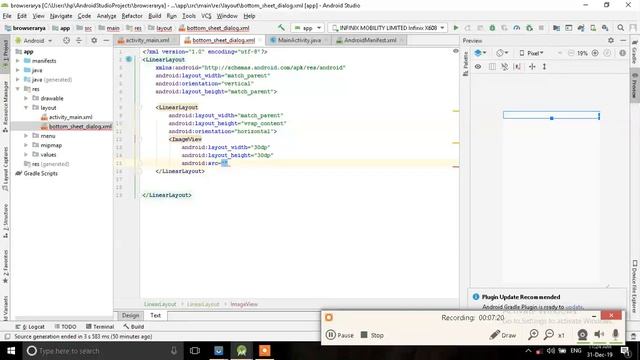Image resolution: width=640 pixels, height=360 pixels.
Task: Start the Debug app bug icon
Action: [x=492, y=28]
